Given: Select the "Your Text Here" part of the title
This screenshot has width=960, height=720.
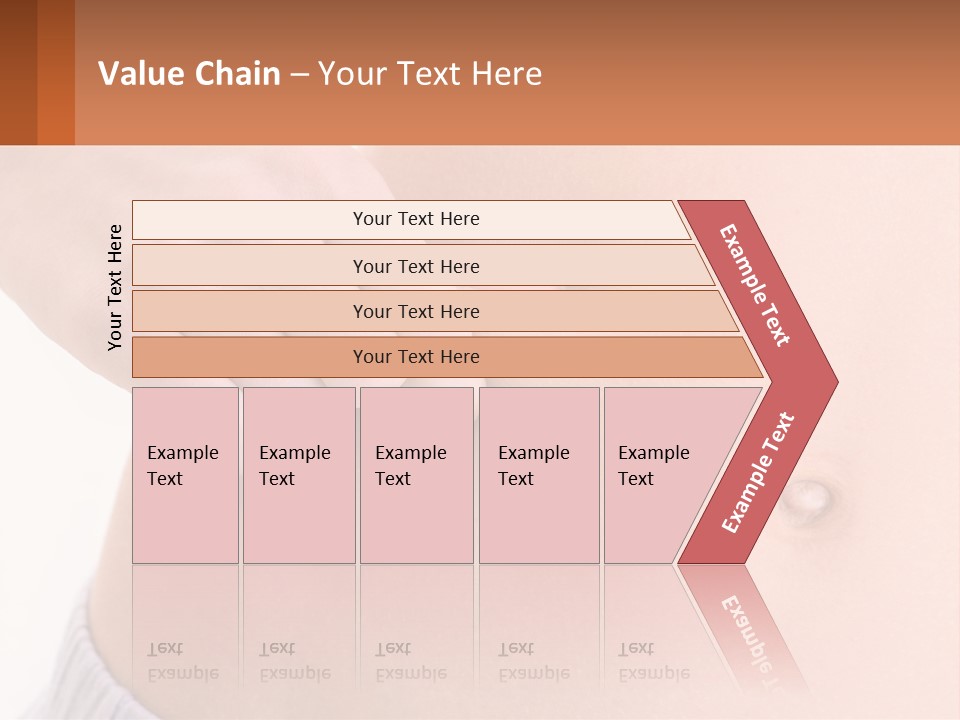Looking at the screenshot, I should (x=430, y=74).
